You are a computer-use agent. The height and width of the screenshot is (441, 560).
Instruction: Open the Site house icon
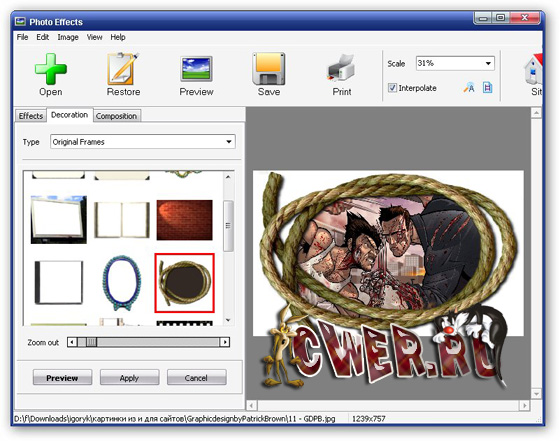click(x=533, y=70)
